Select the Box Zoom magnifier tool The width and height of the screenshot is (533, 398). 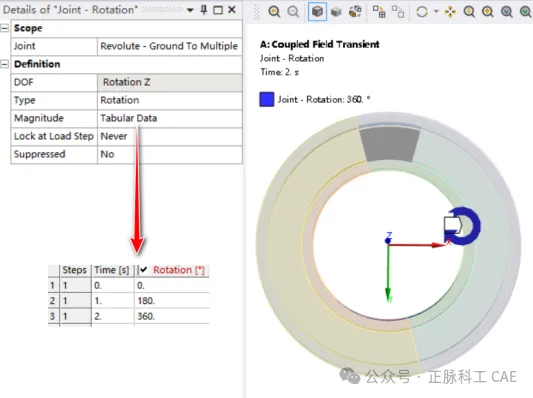488,12
